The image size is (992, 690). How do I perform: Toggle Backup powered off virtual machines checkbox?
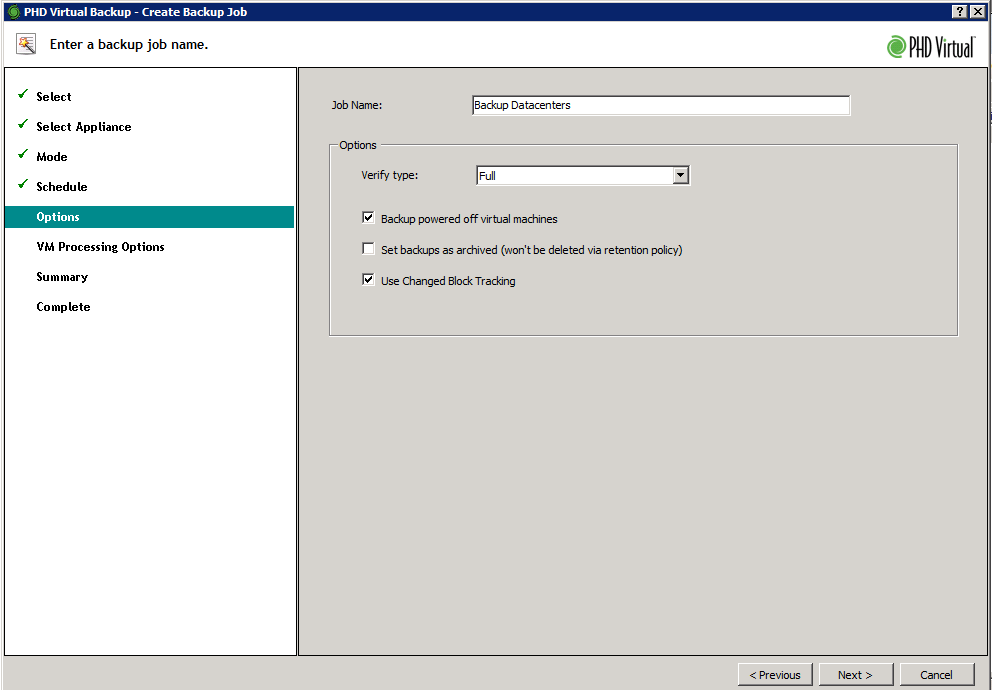click(368, 218)
